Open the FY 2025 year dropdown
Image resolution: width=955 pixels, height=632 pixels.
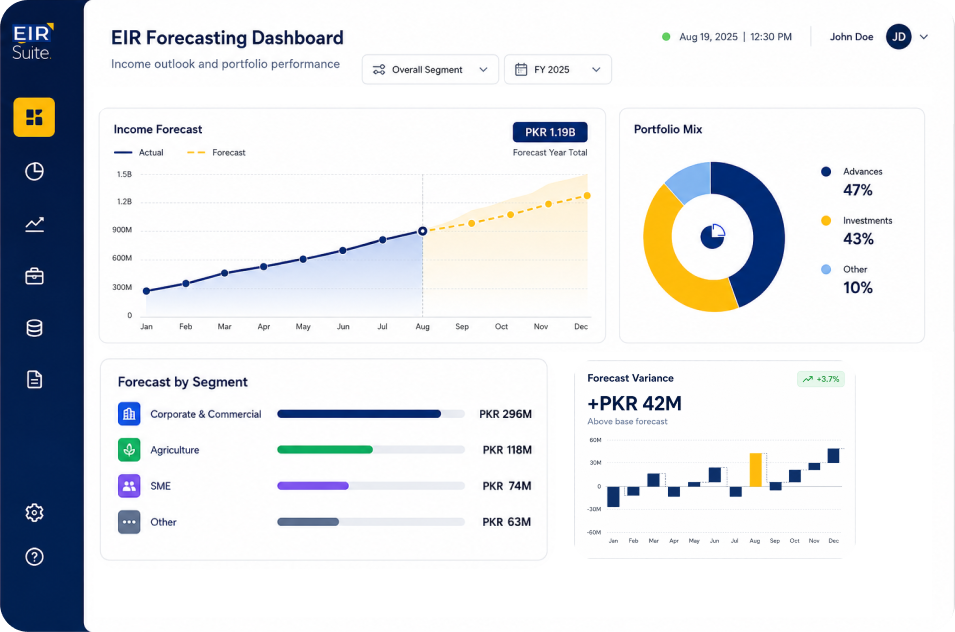(558, 69)
